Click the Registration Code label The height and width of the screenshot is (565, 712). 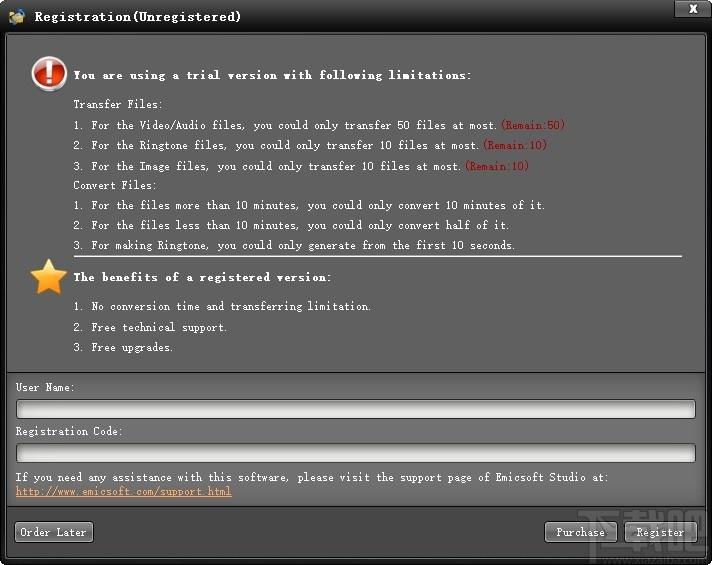tap(69, 431)
